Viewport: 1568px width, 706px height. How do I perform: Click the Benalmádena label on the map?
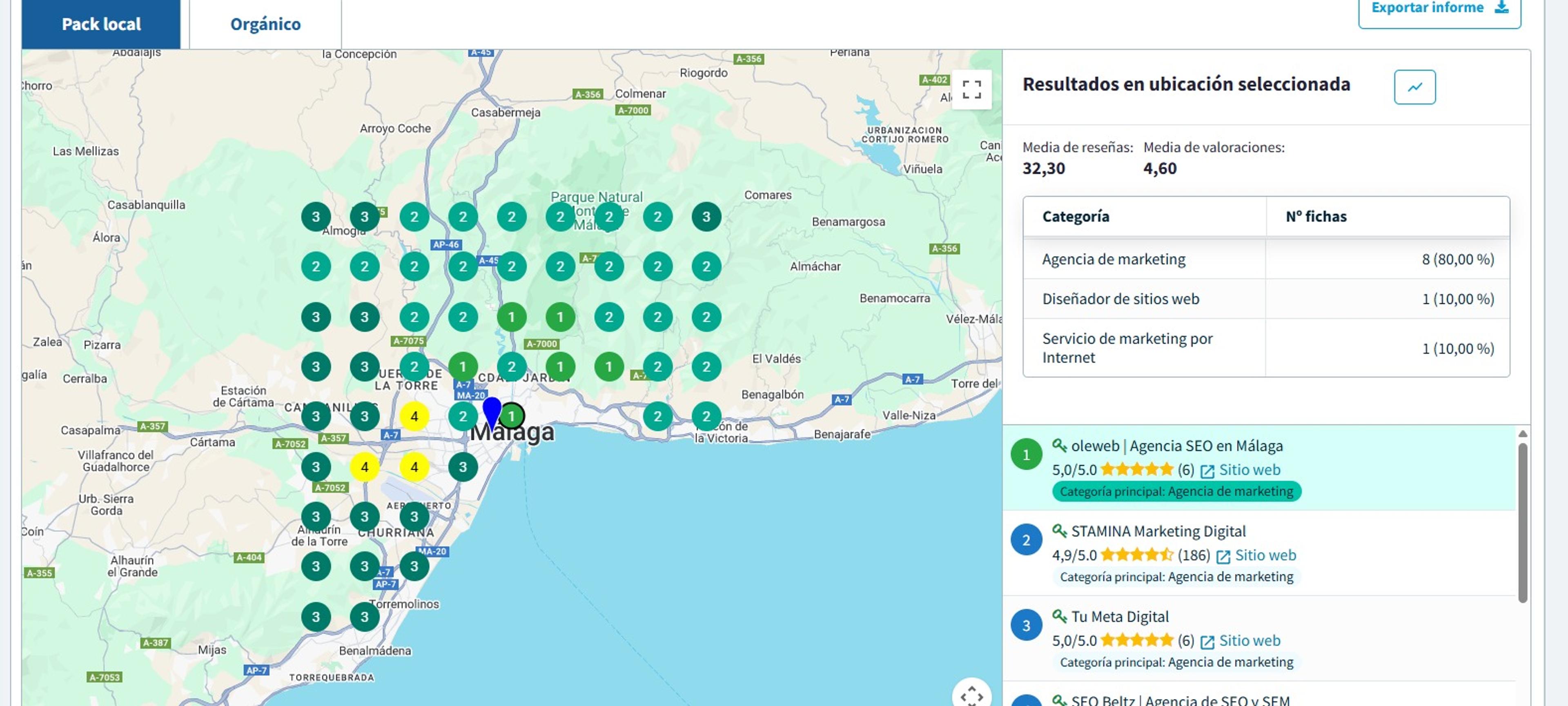[x=375, y=650]
